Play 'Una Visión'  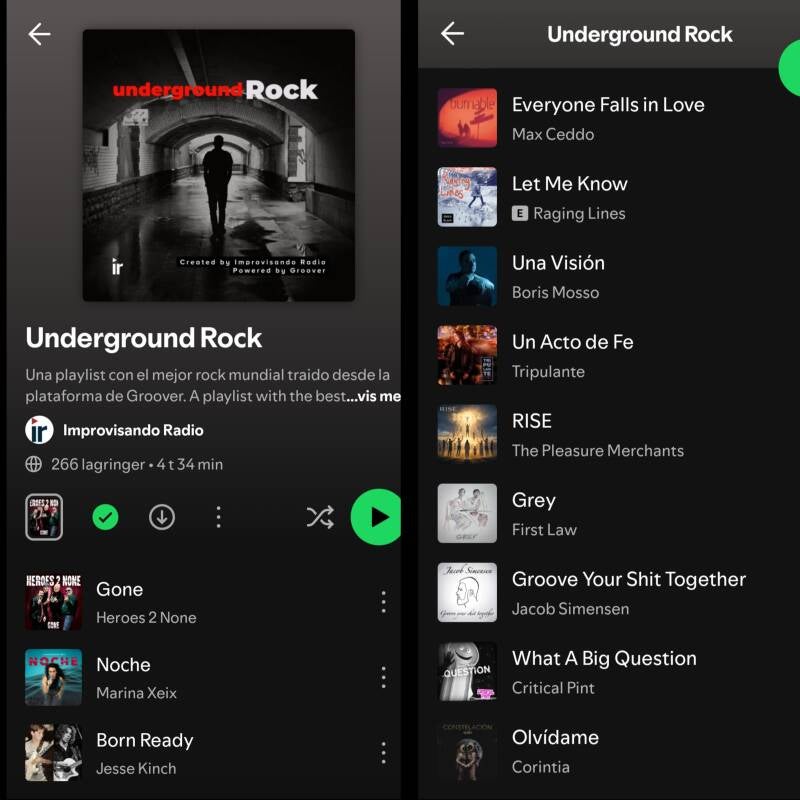(609, 276)
